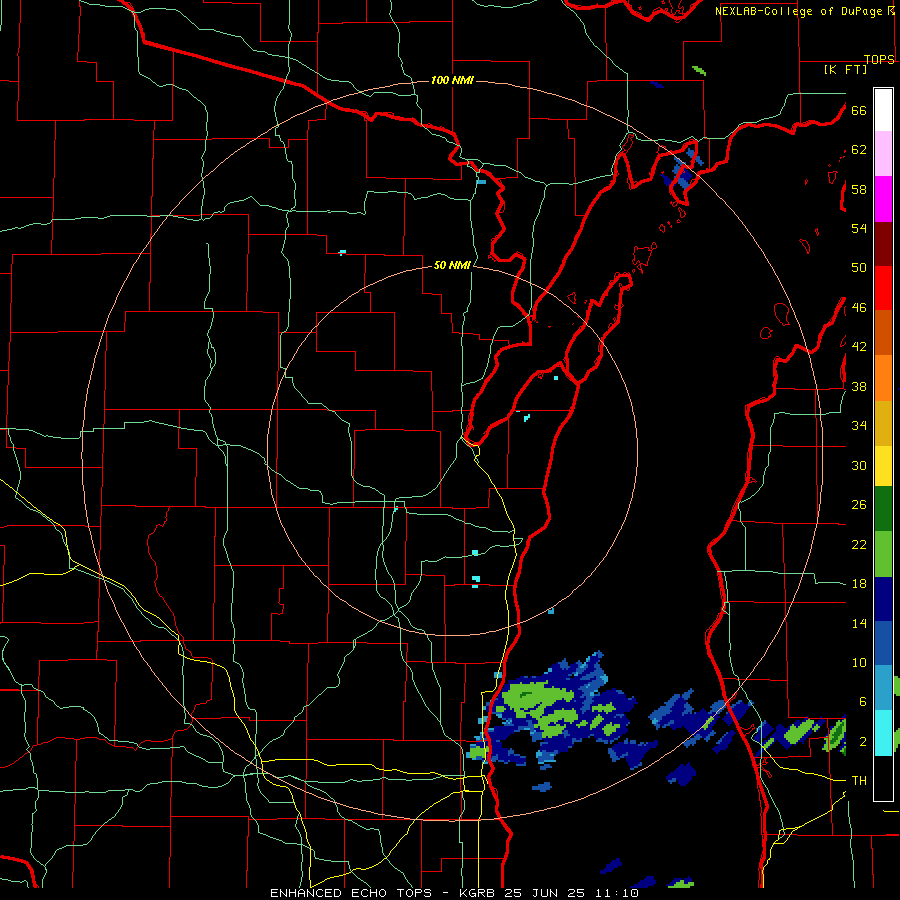Click the legend value "62"

coord(859,150)
